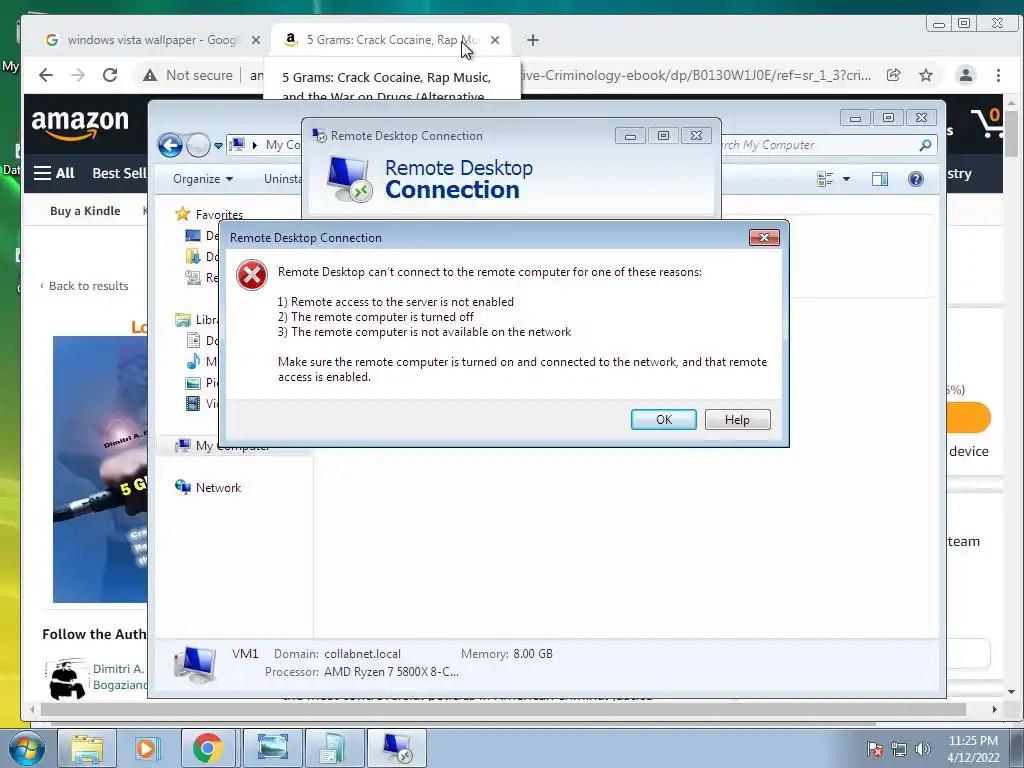Click the Chrome share page icon
The width and height of the screenshot is (1024, 768).
(893, 75)
